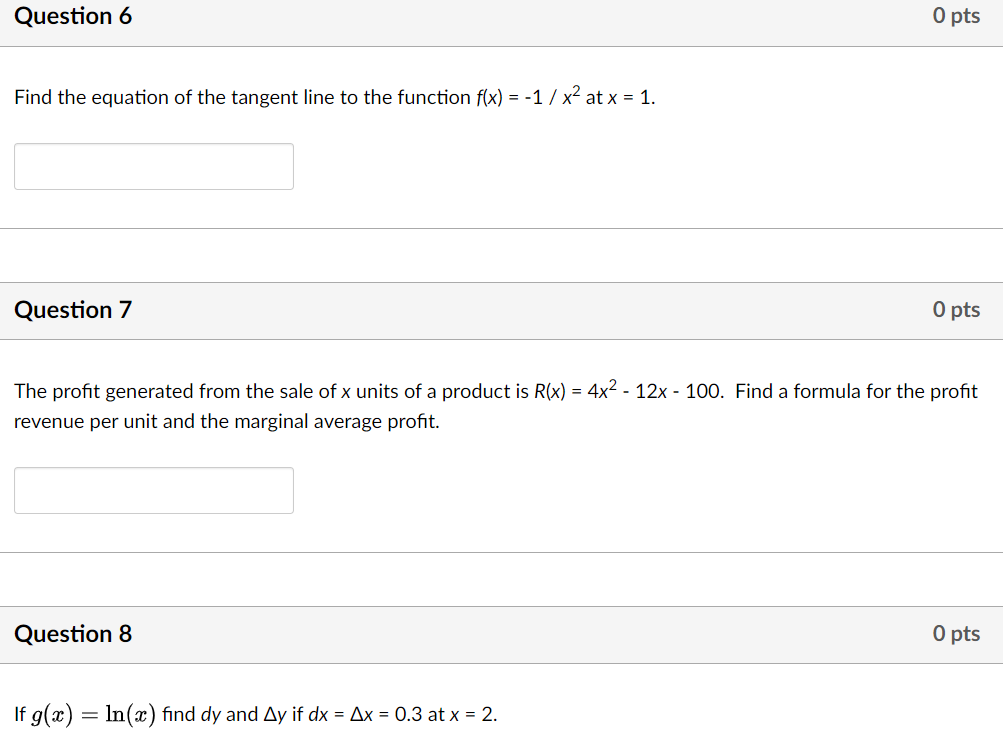The height and width of the screenshot is (751, 1003).
Task: Click the divider area between Question 6 and 7
Action: pos(500,255)
